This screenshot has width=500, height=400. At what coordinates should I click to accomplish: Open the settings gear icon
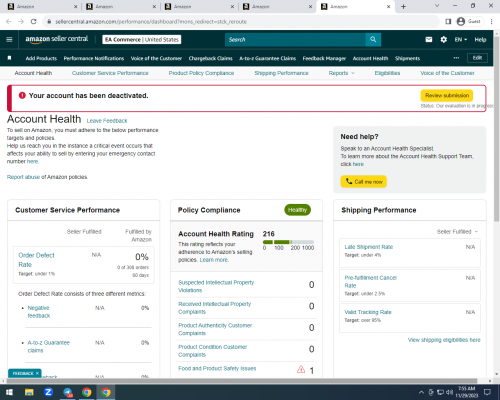pyautogui.click(x=443, y=39)
